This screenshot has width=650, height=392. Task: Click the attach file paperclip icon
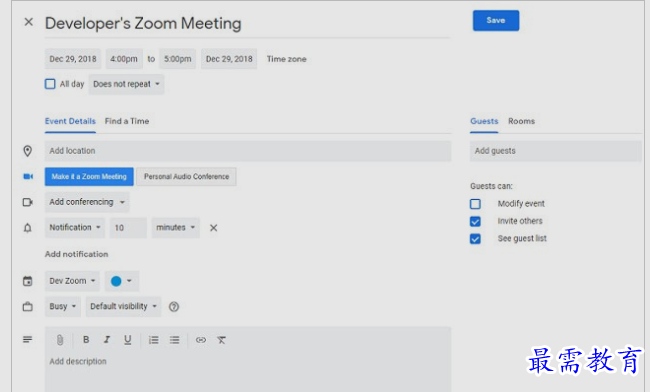click(60, 340)
